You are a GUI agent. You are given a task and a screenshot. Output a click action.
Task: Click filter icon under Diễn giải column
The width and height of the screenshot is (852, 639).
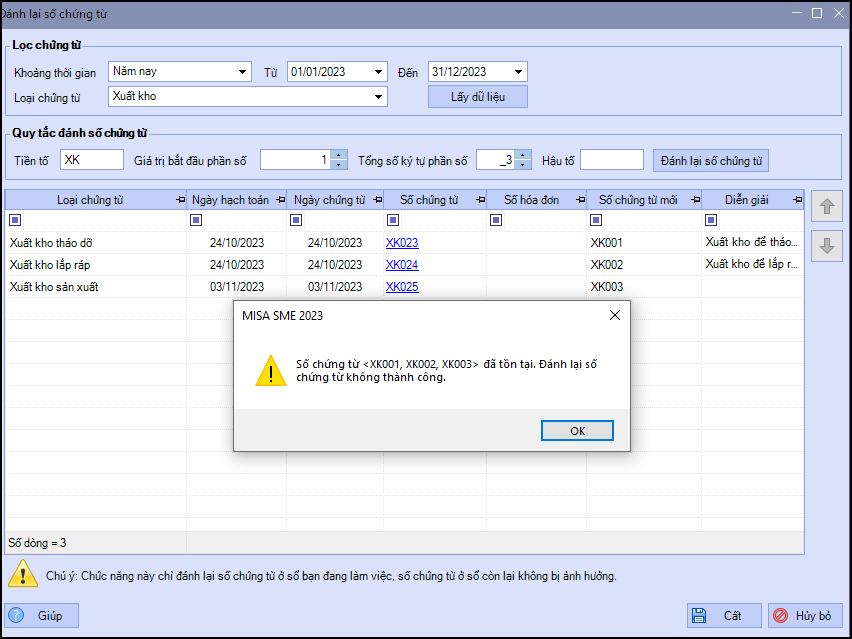pos(711,220)
